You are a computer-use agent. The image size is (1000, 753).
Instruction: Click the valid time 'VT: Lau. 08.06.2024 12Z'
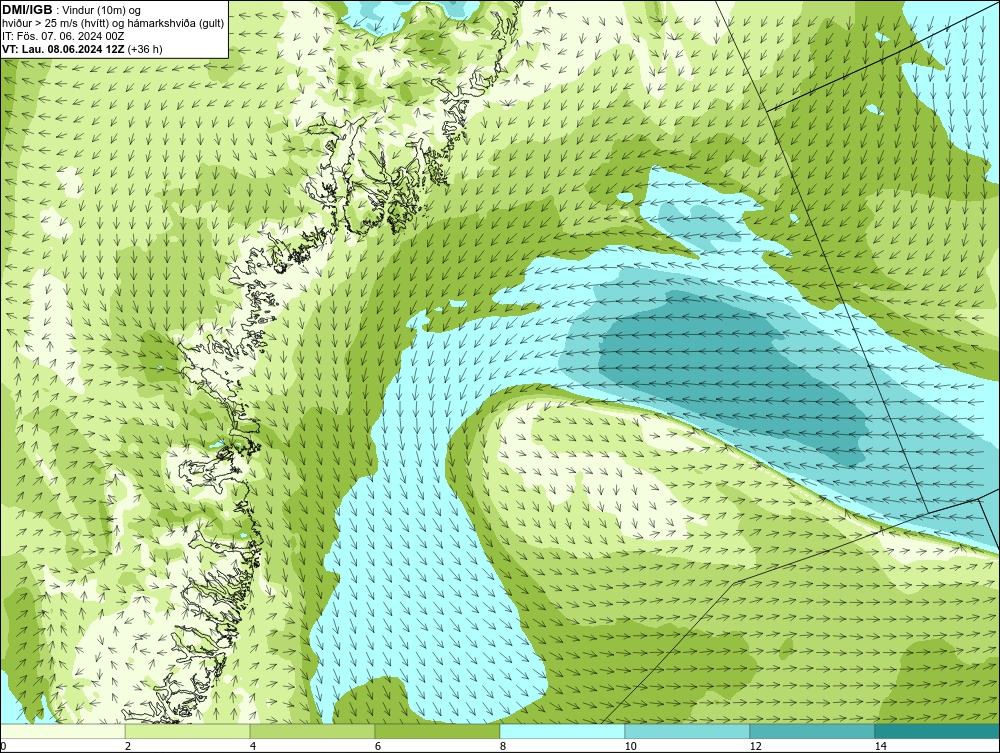(x=64, y=49)
